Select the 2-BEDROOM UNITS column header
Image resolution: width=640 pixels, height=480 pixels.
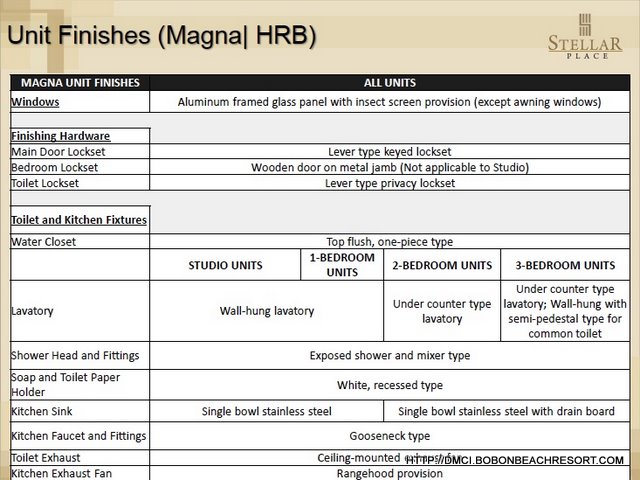[442, 265]
